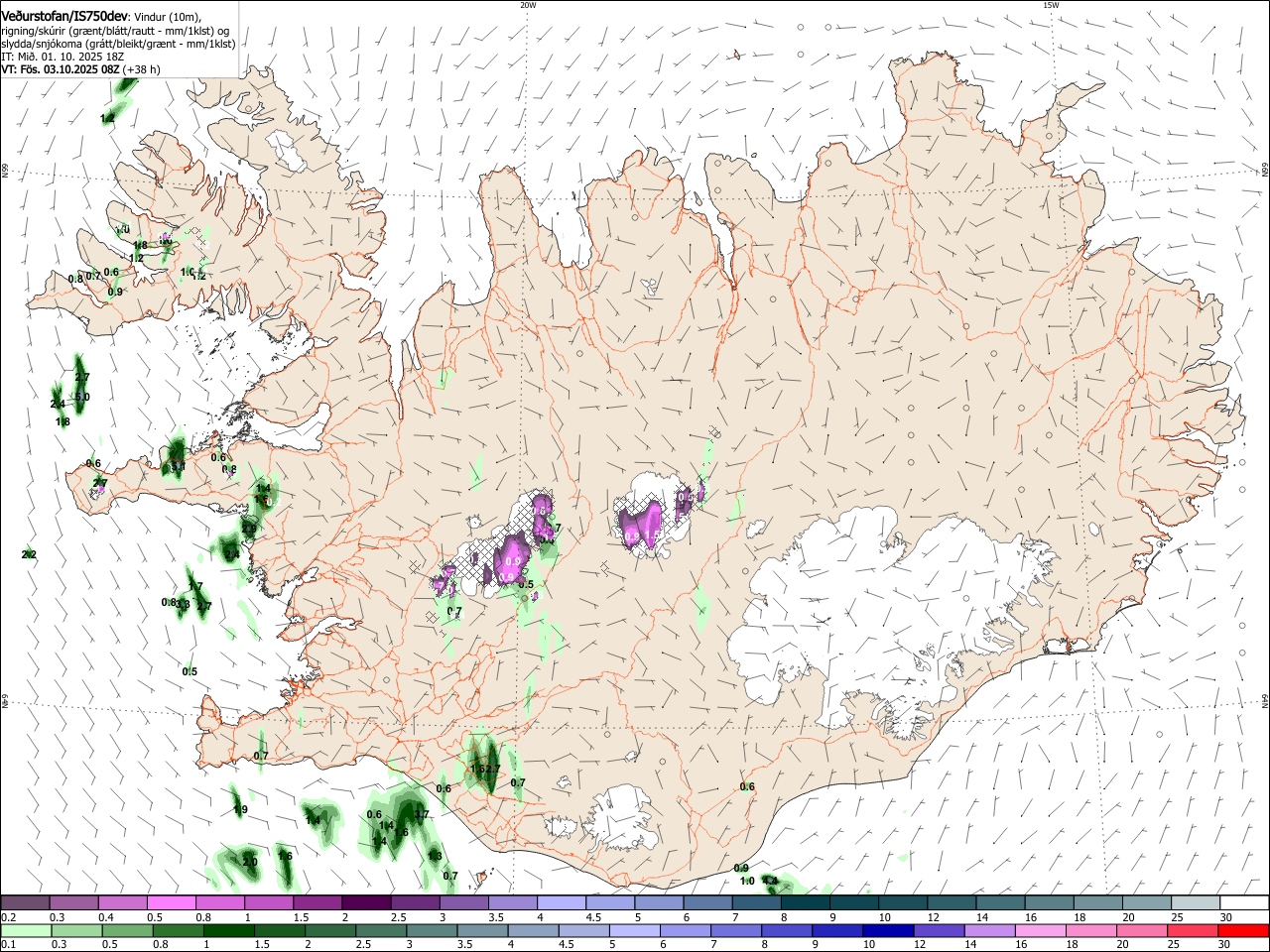The image size is (1270, 952).
Task: Click the isolated 2.2 value at far left
Action: click(x=29, y=554)
